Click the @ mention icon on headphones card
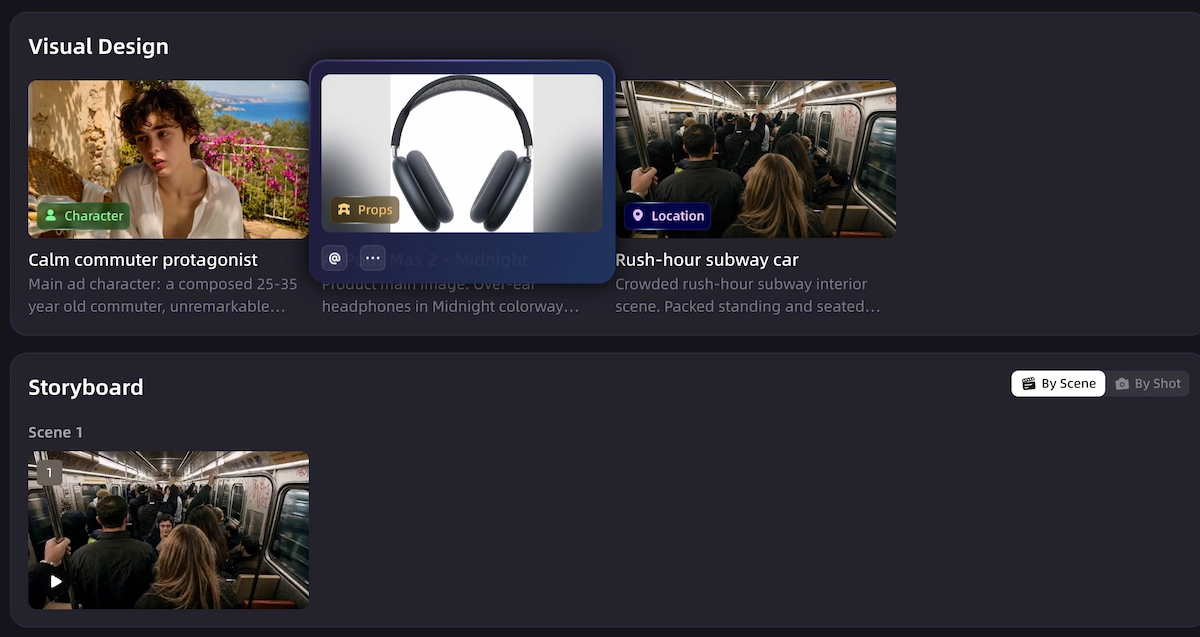This screenshot has height=637, width=1200. [335, 258]
